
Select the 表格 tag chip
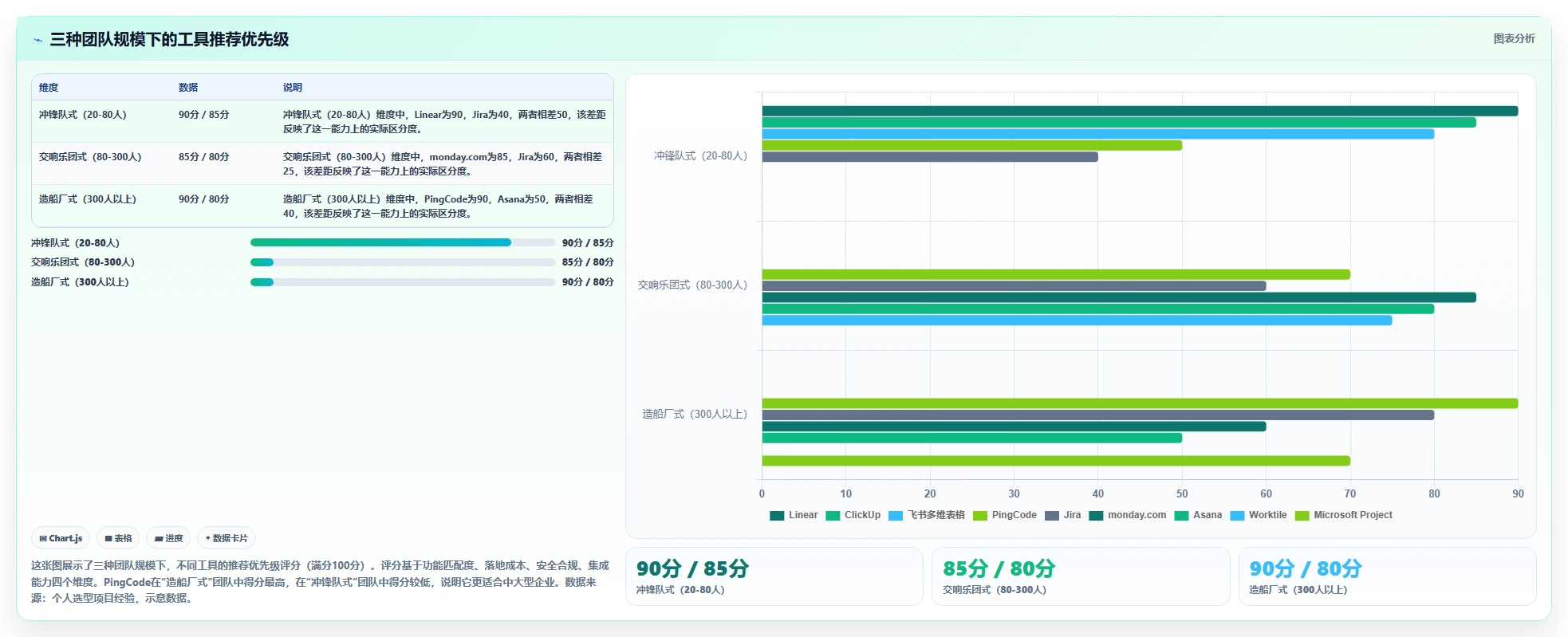coord(118,538)
